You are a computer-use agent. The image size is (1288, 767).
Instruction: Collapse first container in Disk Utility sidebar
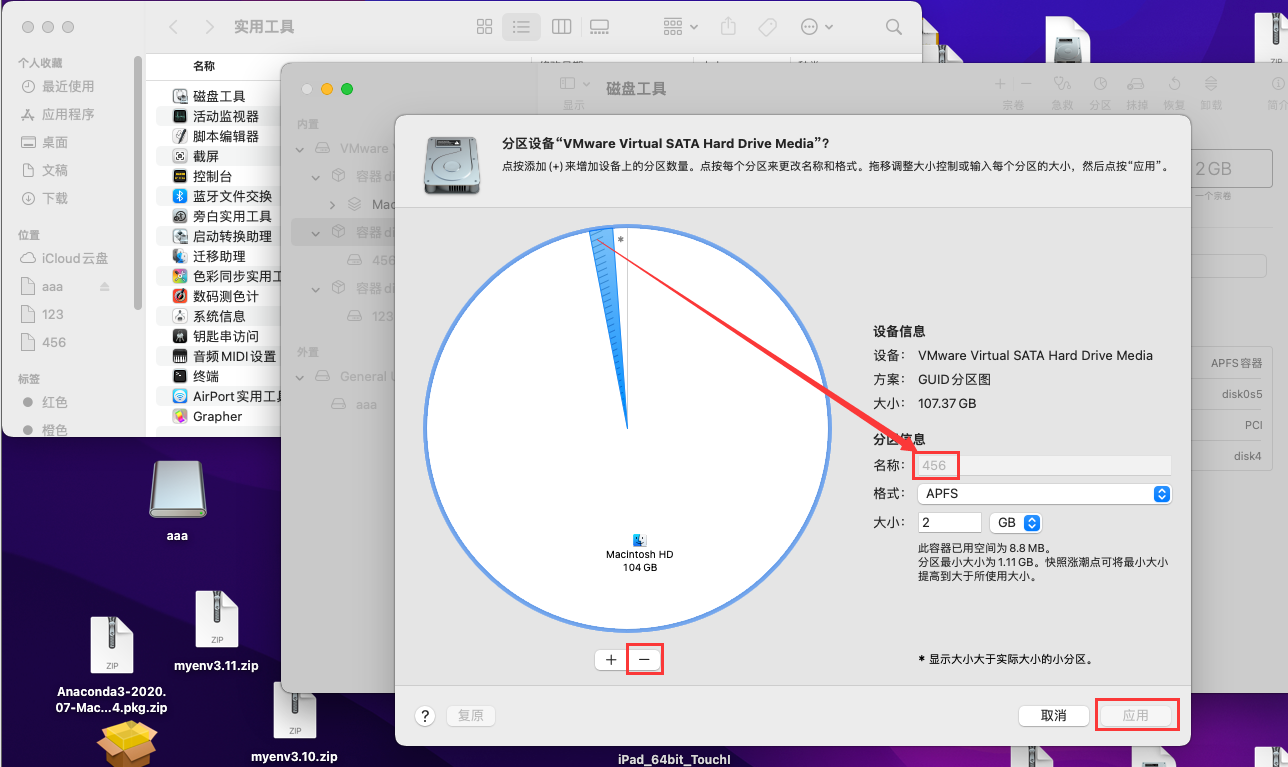(x=317, y=176)
